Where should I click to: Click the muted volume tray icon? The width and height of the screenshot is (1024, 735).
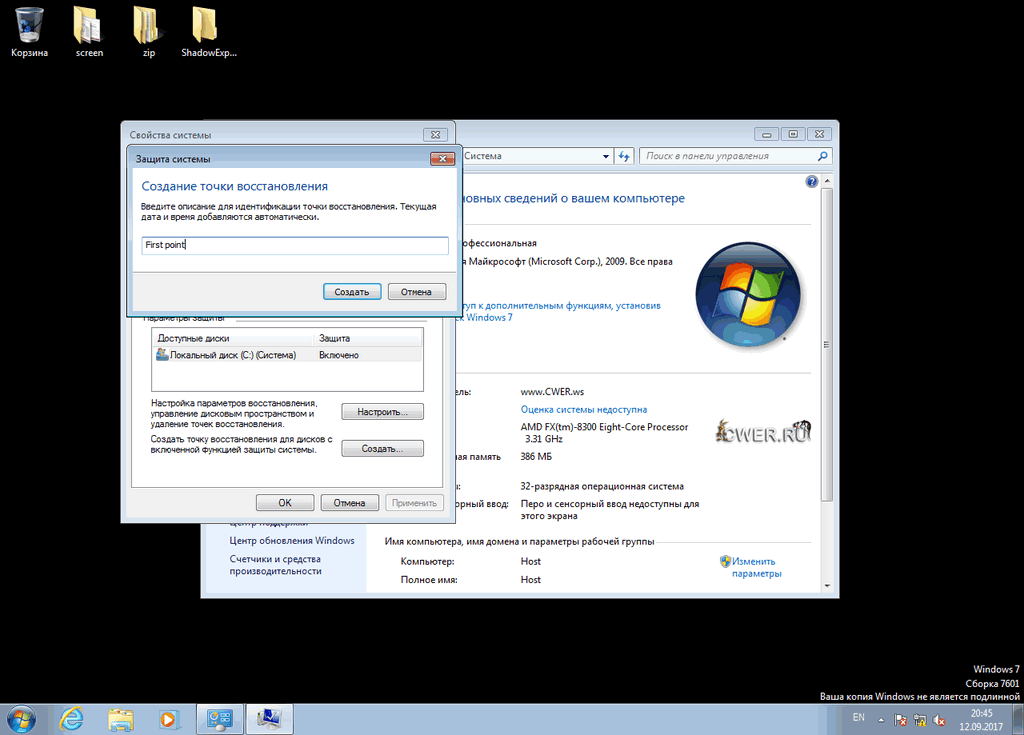click(x=940, y=719)
